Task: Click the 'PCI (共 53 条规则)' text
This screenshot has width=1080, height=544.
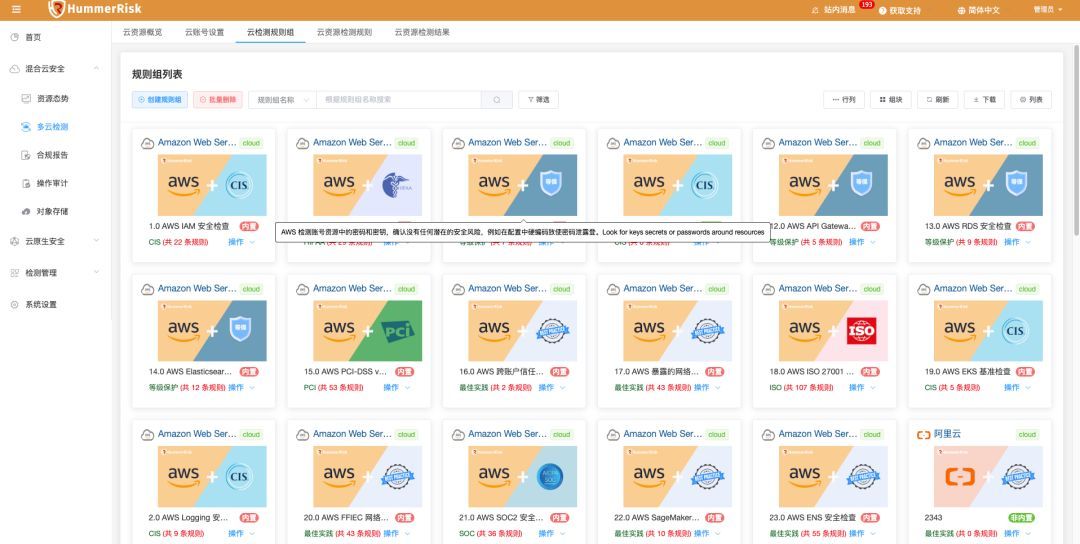Action: pos(333,388)
